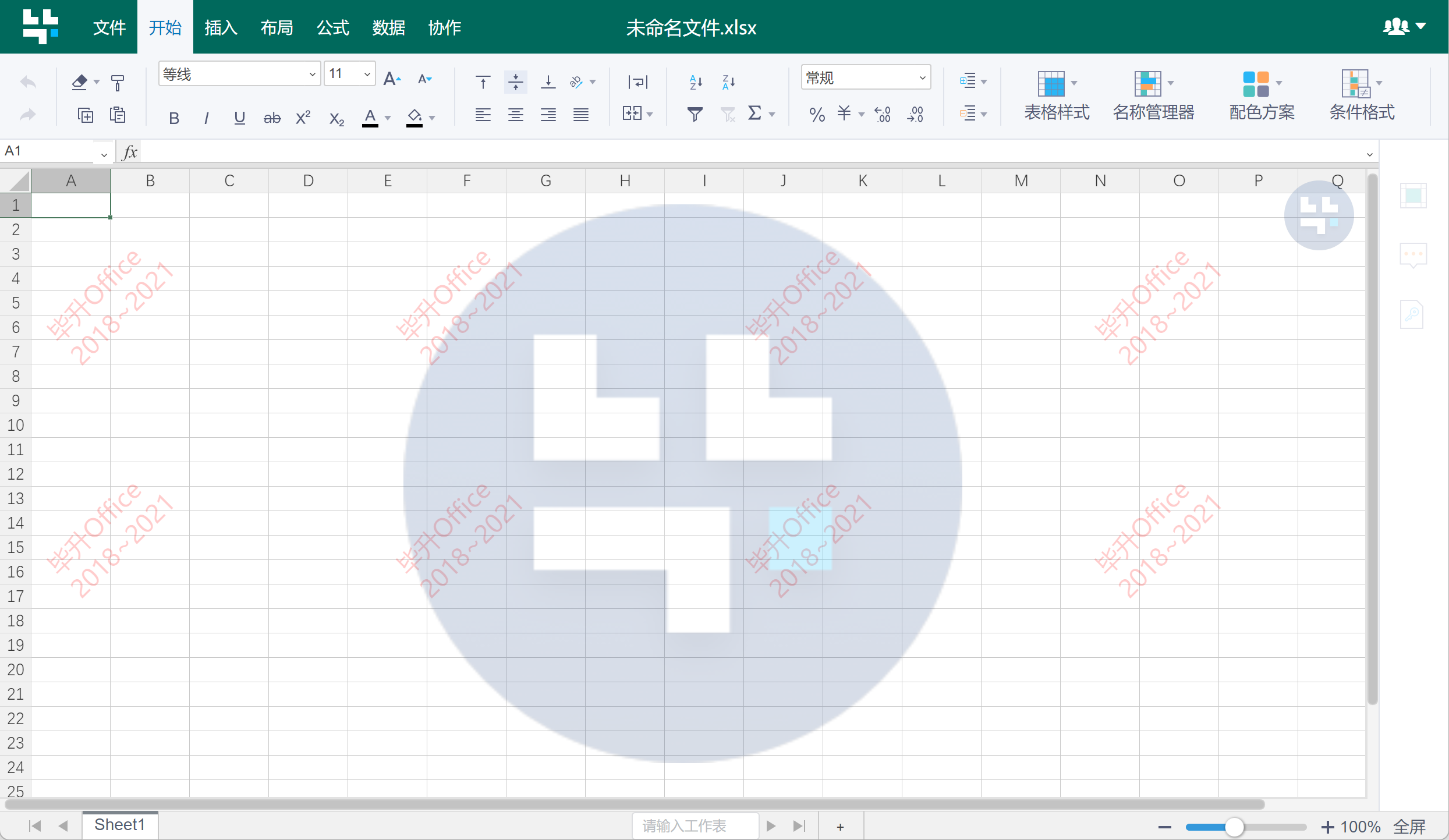Open the 常规 number format dropdown
Image resolution: width=1449 pixels, height=840 pixels.
pos(922,77)
